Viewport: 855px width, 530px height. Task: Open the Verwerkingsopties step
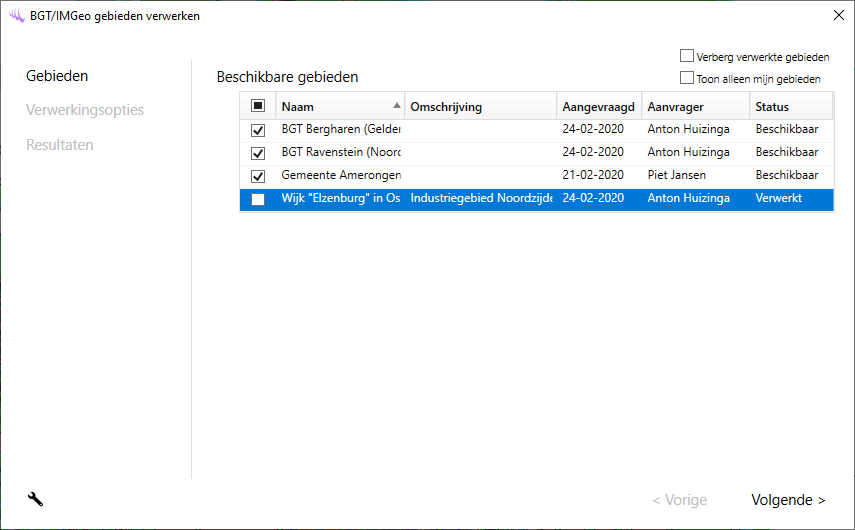pos(85,110)
